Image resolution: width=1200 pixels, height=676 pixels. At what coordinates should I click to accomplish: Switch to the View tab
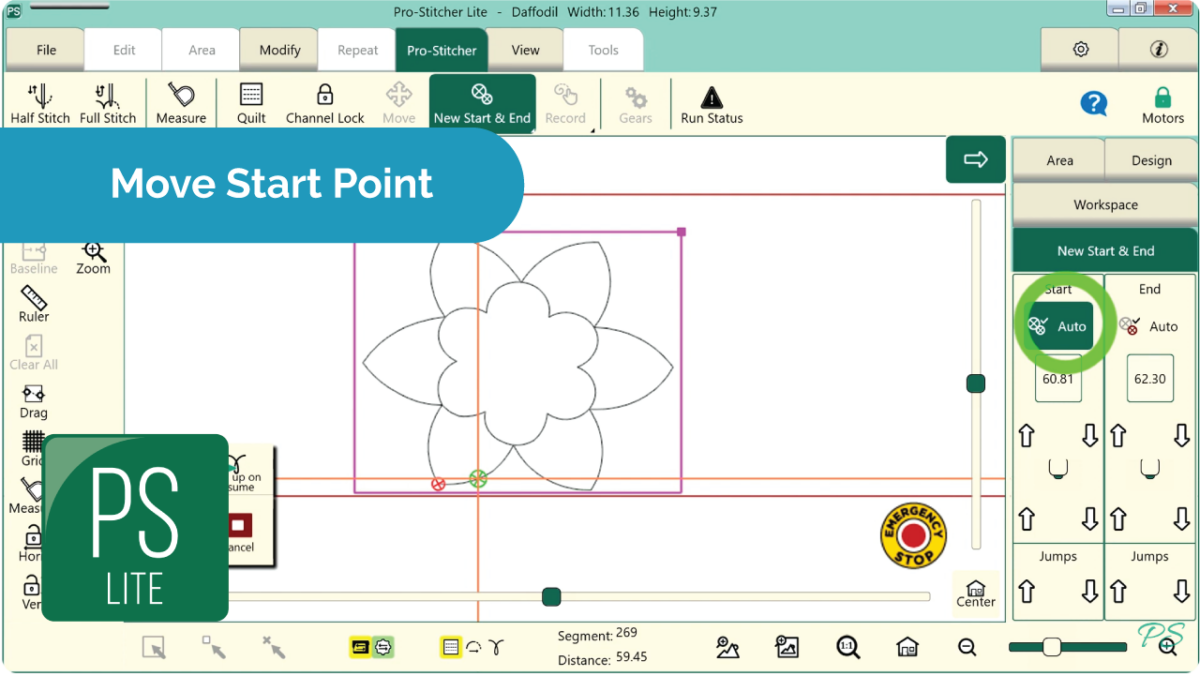(x=525, y=50)
